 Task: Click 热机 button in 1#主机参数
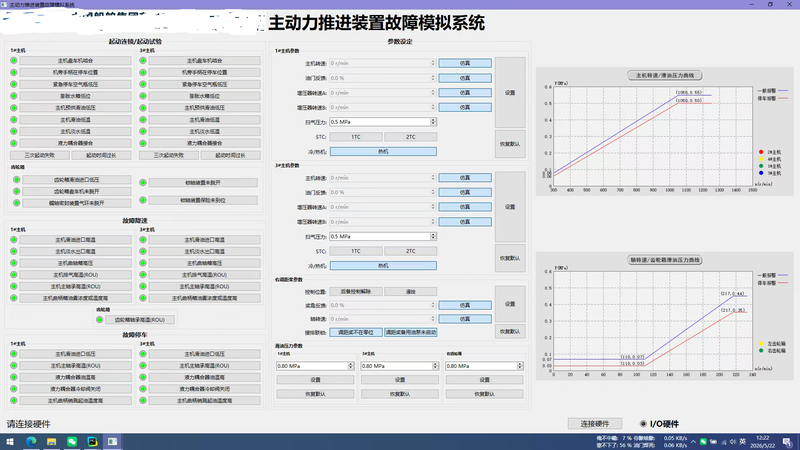click(383, 152)
